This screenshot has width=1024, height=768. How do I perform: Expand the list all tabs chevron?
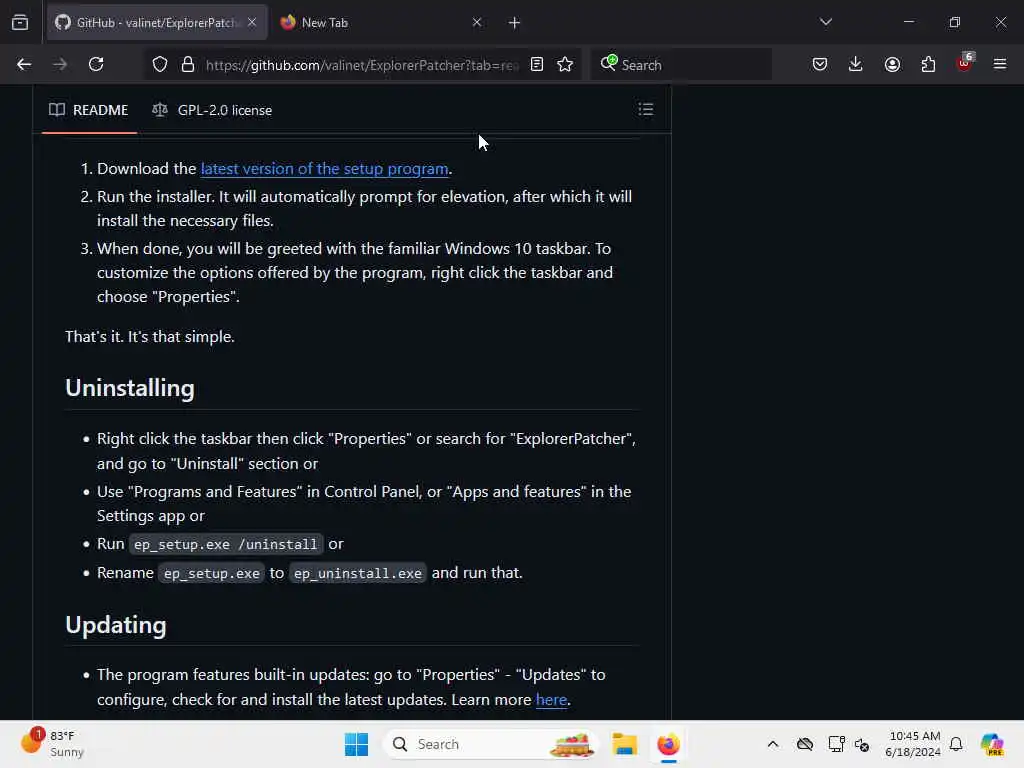coord(825,22)
